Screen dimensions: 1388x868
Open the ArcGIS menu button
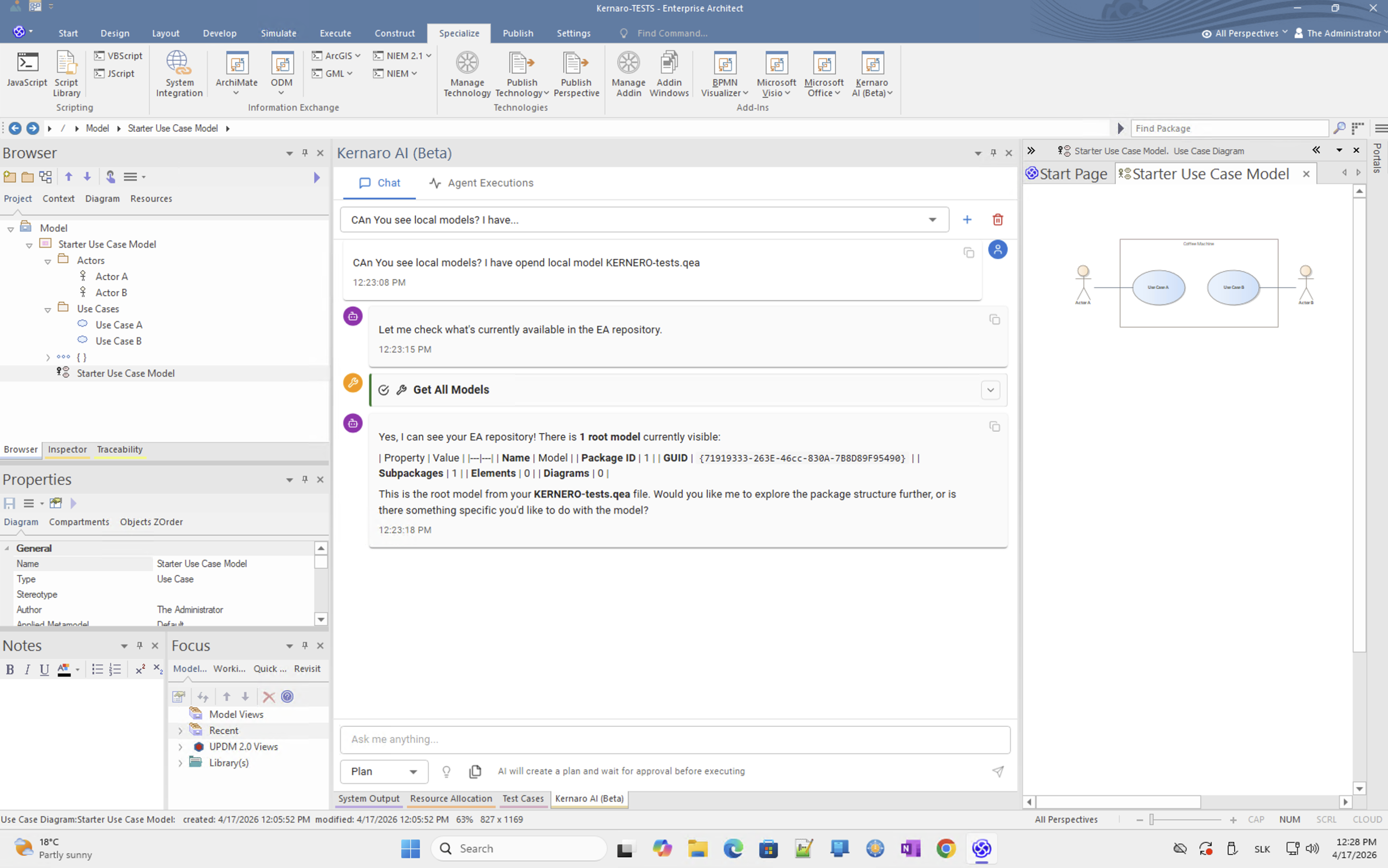336,56
